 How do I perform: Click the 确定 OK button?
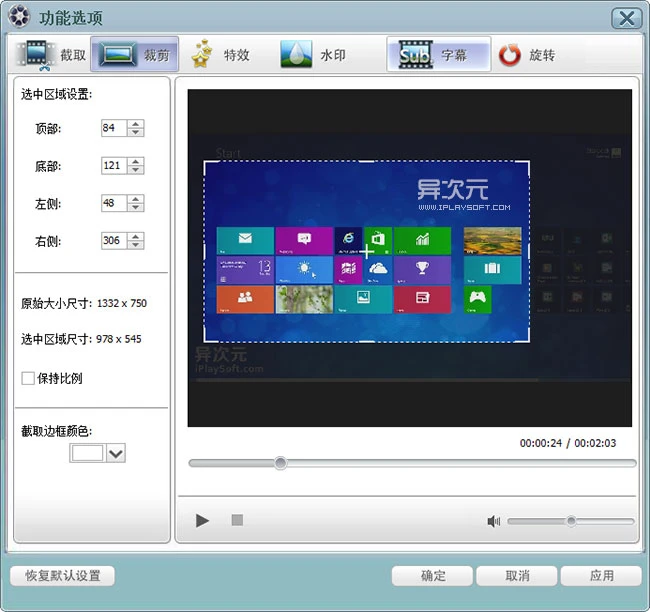pyautogui.click(x=432, y=576)
